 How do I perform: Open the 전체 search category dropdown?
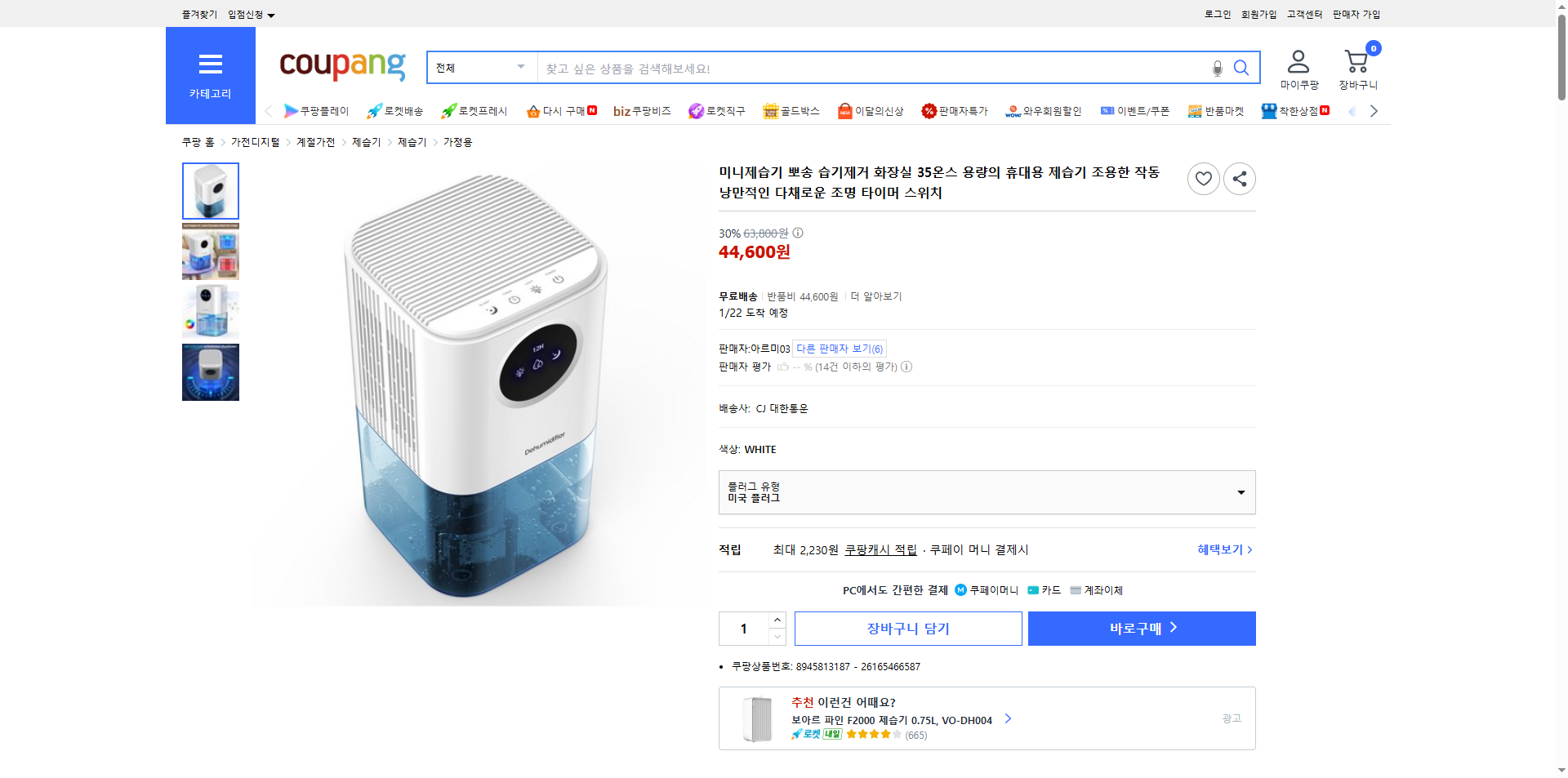(x=481, y=68)
